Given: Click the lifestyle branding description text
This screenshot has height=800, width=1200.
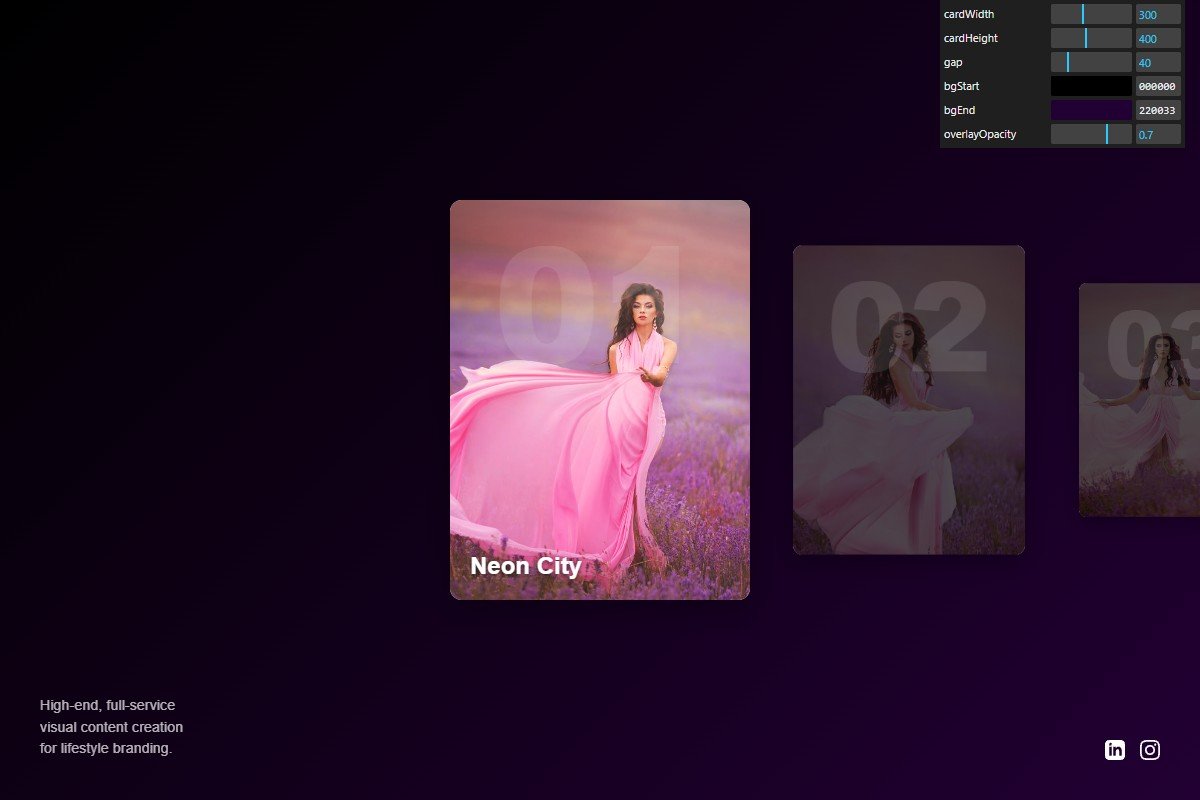Looking at the screenshot, I should [110, 727].
